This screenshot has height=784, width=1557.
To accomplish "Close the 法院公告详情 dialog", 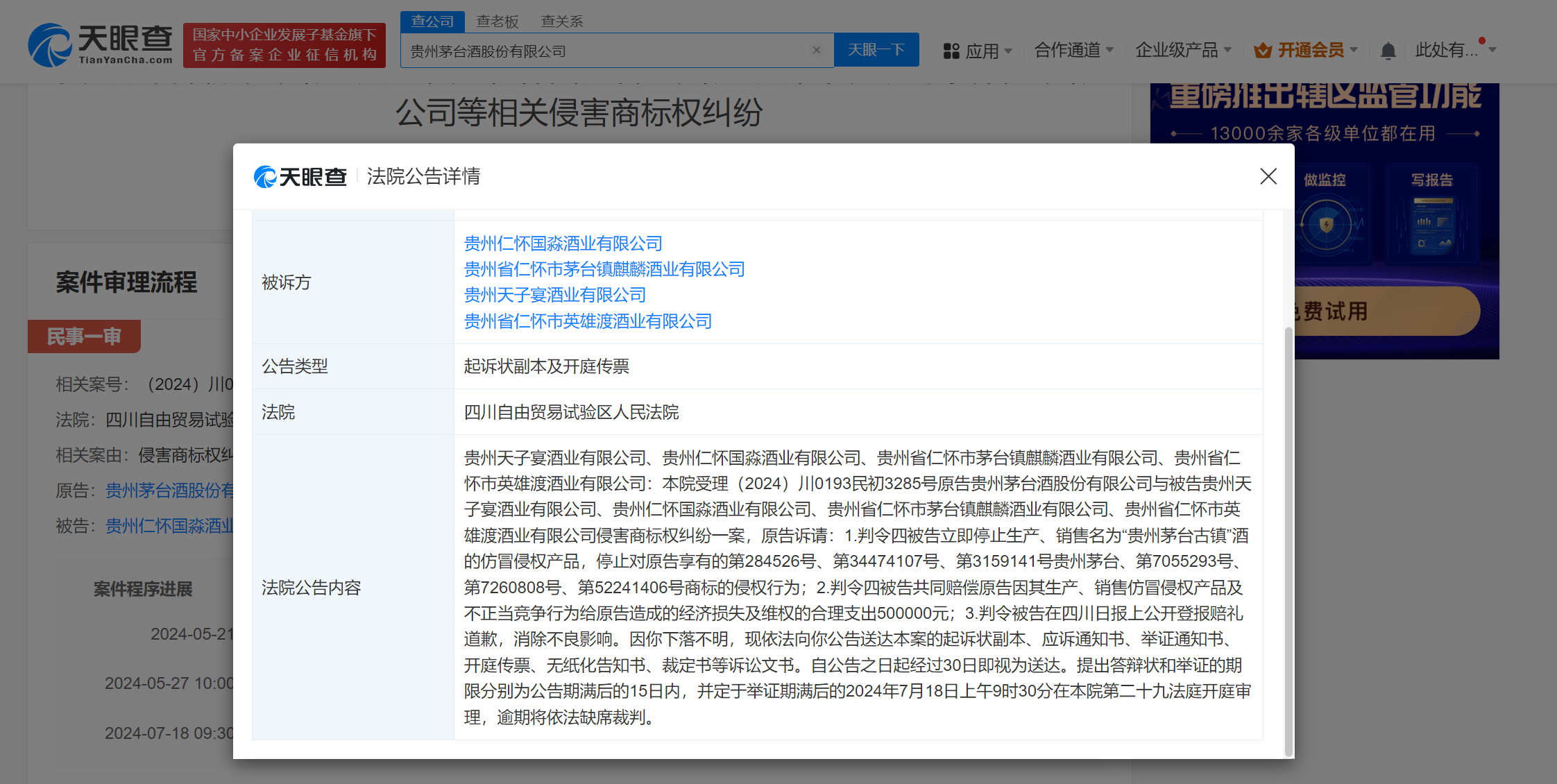I will pos(1268,176).
